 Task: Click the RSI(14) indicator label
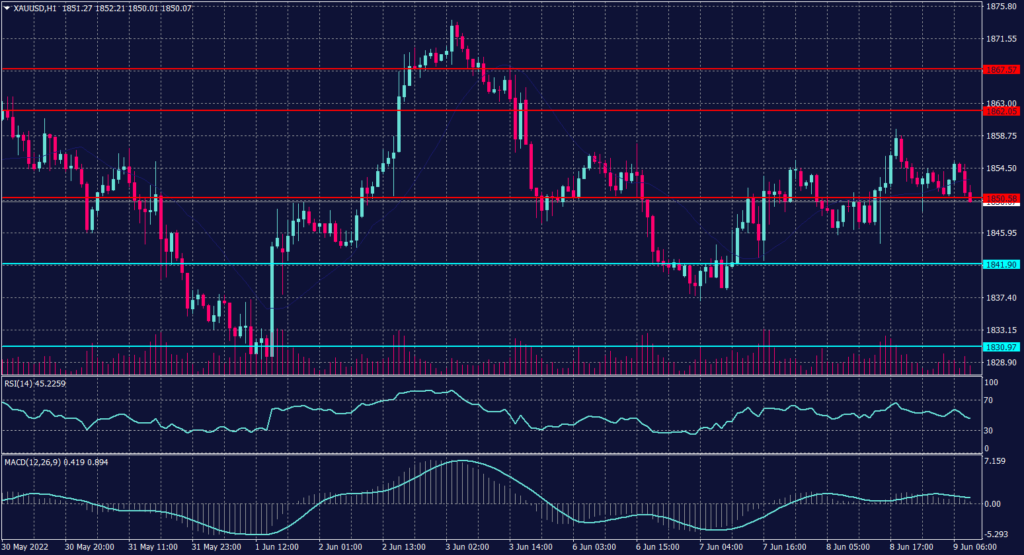22,380
